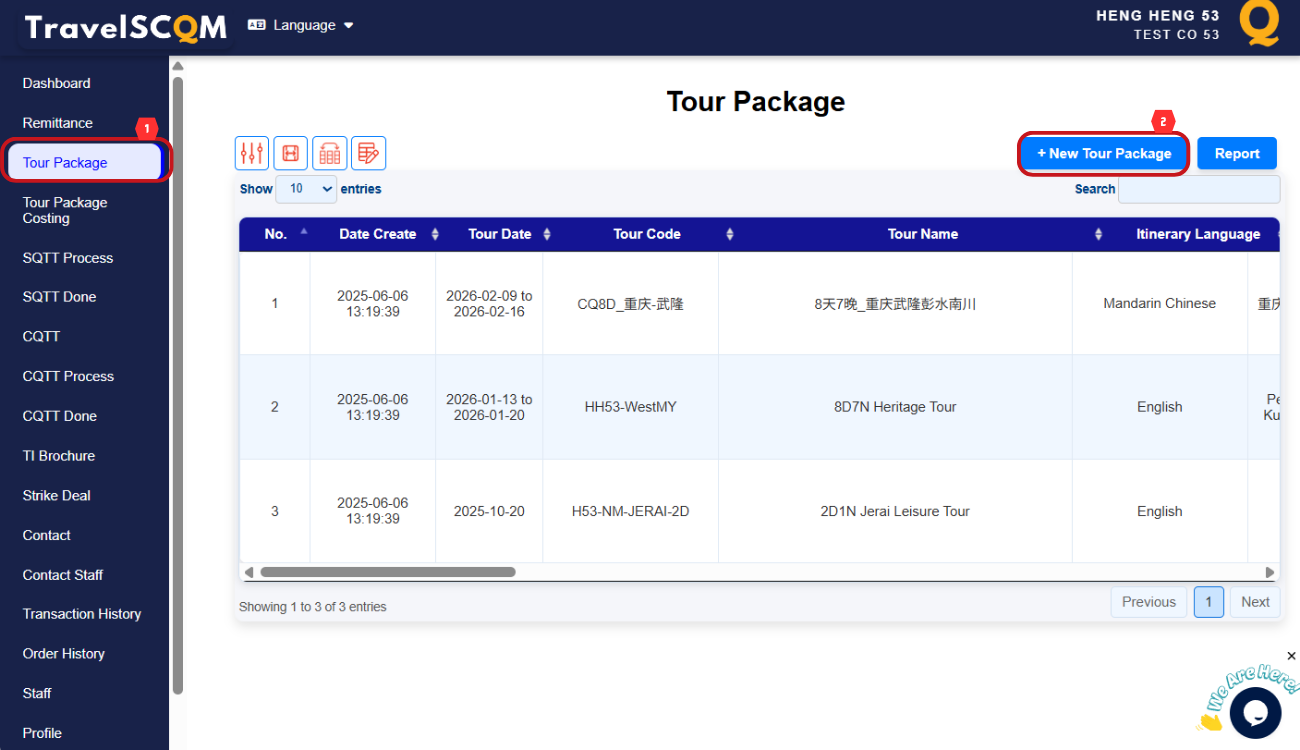Open the live chat bubble
The image size is (1300, 750).
pyautogui.click(x=1255, y=712)
